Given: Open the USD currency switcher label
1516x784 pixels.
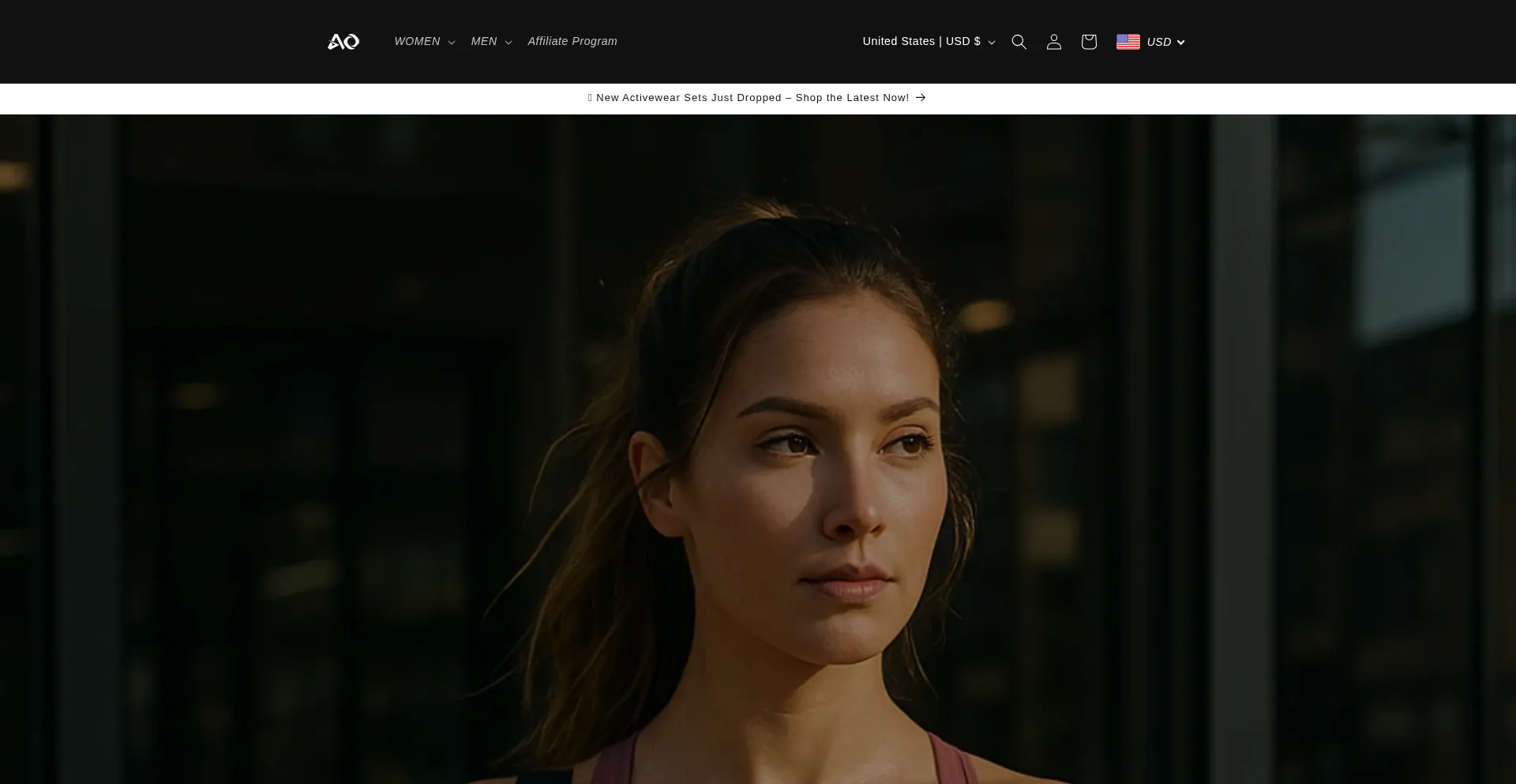Looking at the screenshot, I should click(x=1158, y=42).
